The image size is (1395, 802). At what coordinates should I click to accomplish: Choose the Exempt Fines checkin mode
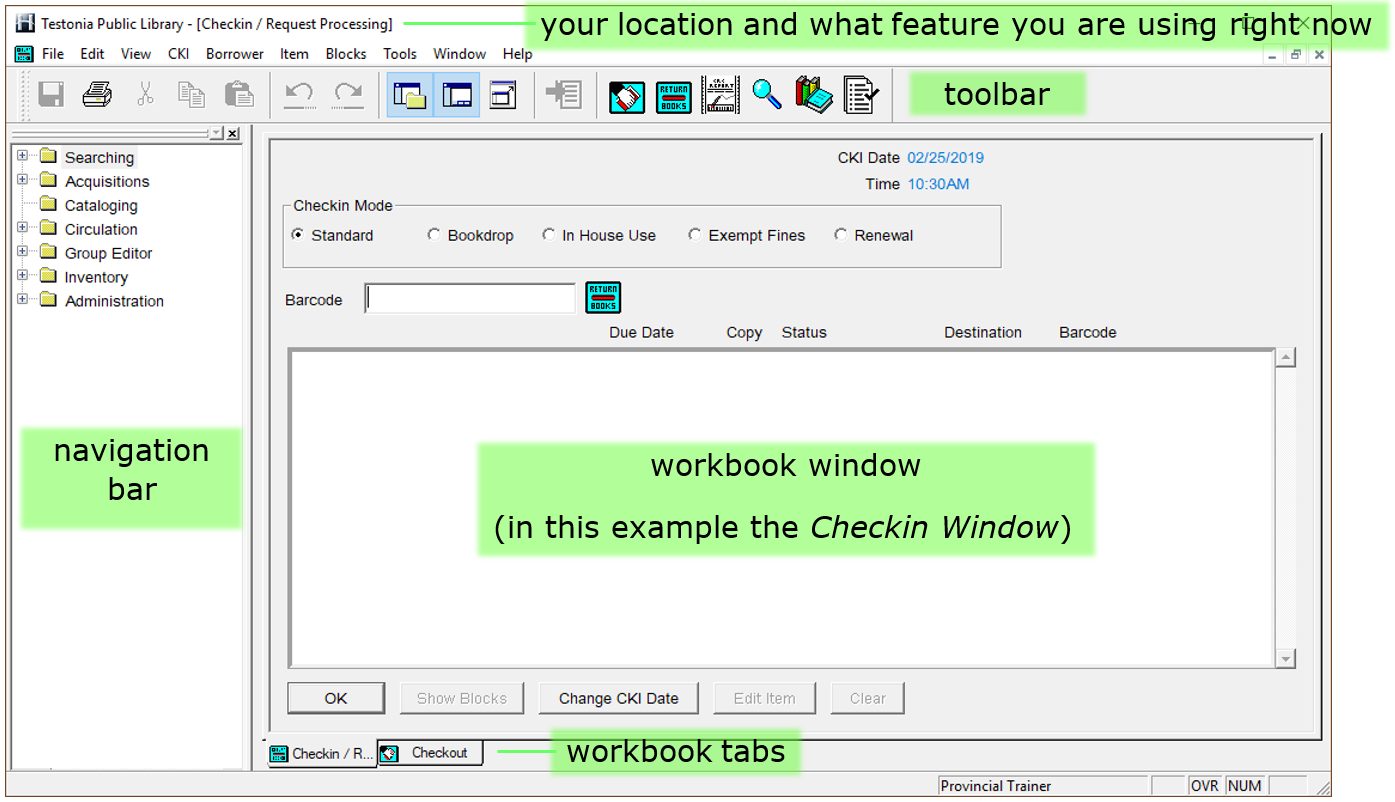click(x=695, y=235)
